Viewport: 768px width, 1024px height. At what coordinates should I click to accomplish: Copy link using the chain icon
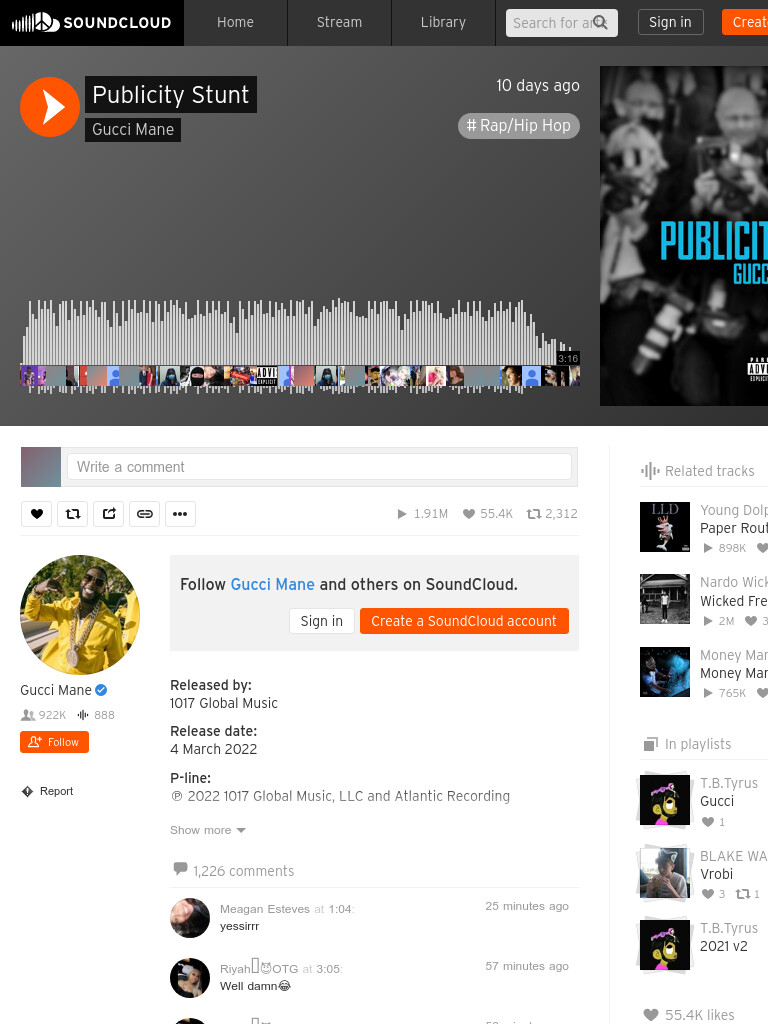144,514
